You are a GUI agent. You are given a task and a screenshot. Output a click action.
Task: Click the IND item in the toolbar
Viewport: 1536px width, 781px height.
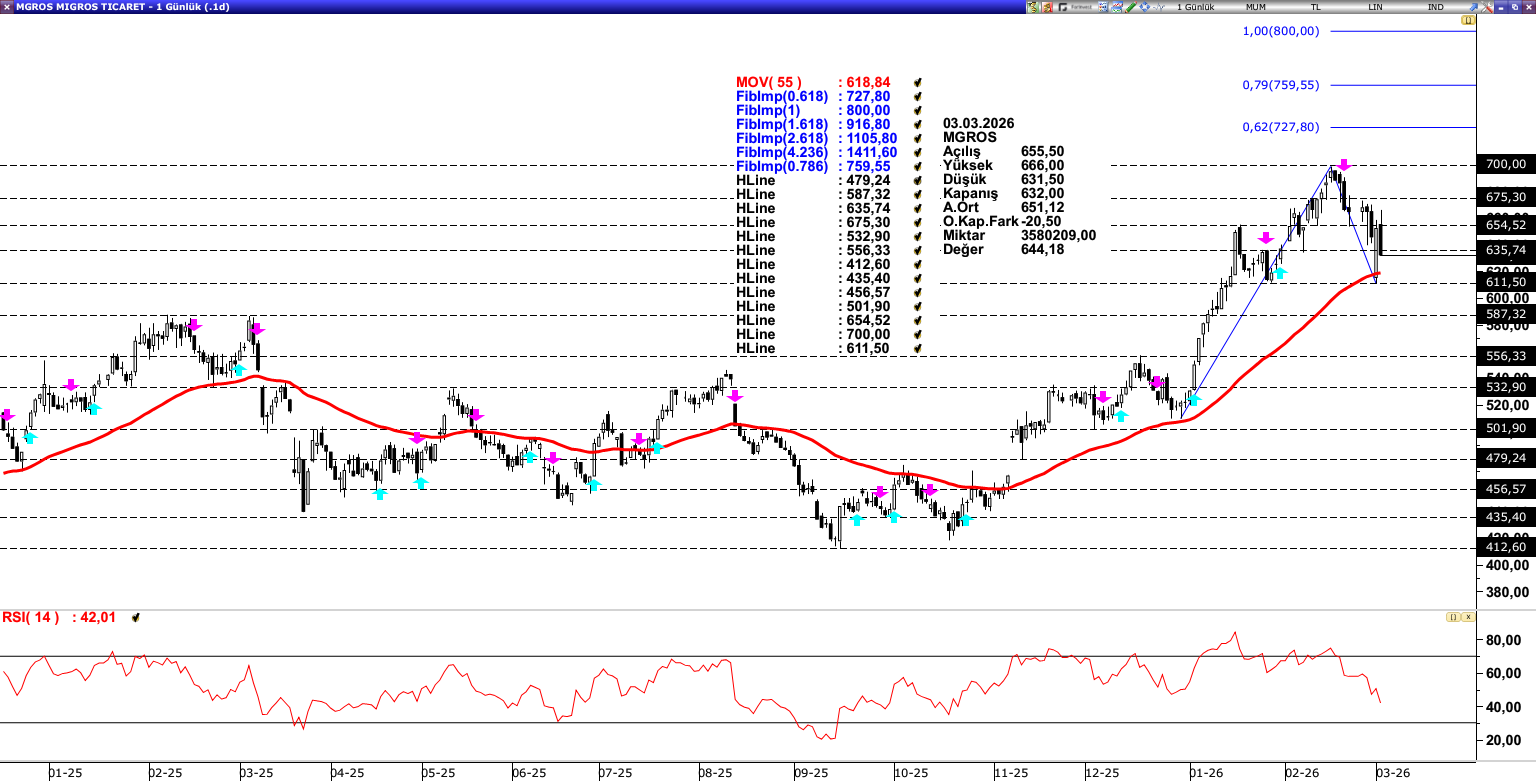[1435, 7]
